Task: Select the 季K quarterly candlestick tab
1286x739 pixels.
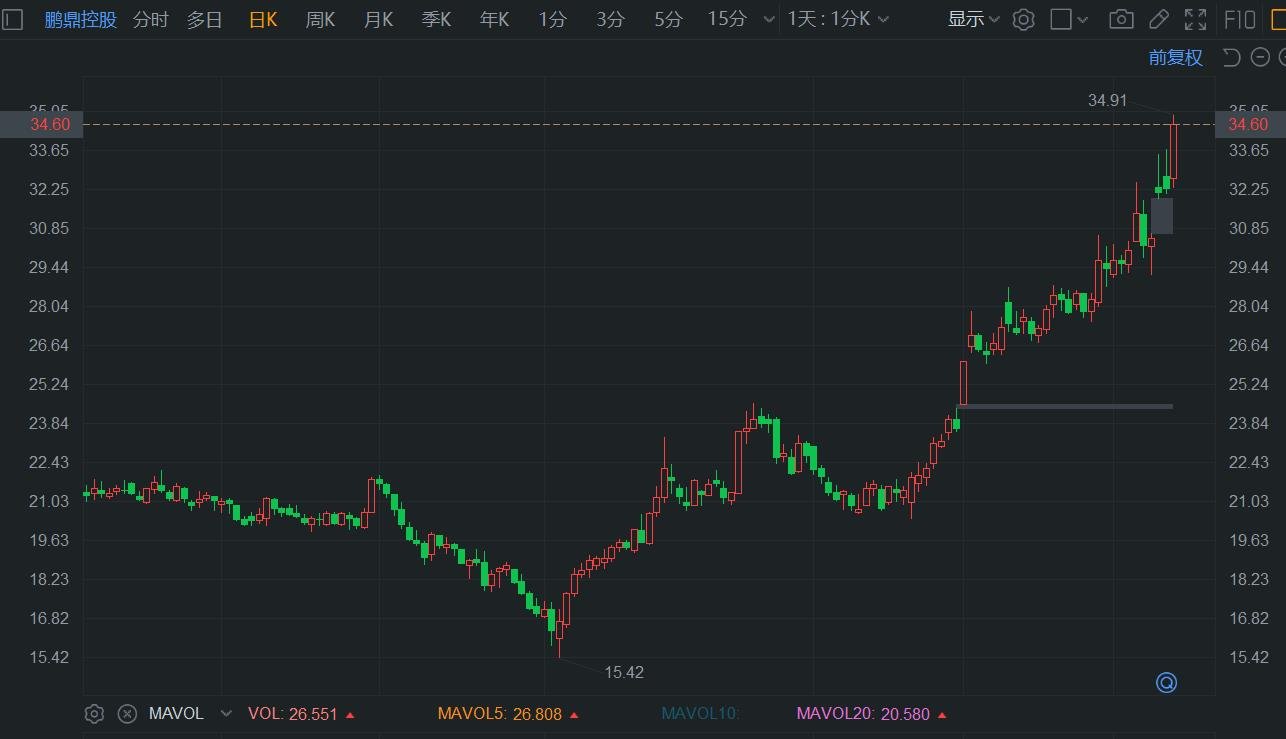Action: (x=436, y=19)
